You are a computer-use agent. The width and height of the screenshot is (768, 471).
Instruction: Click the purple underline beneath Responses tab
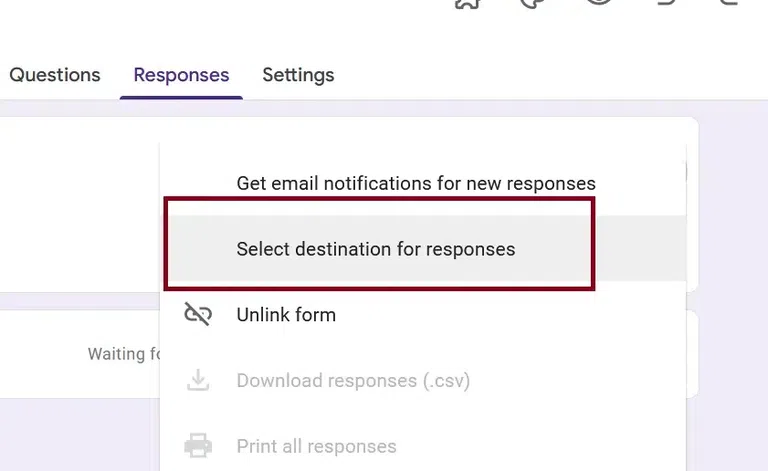(181, 98)
